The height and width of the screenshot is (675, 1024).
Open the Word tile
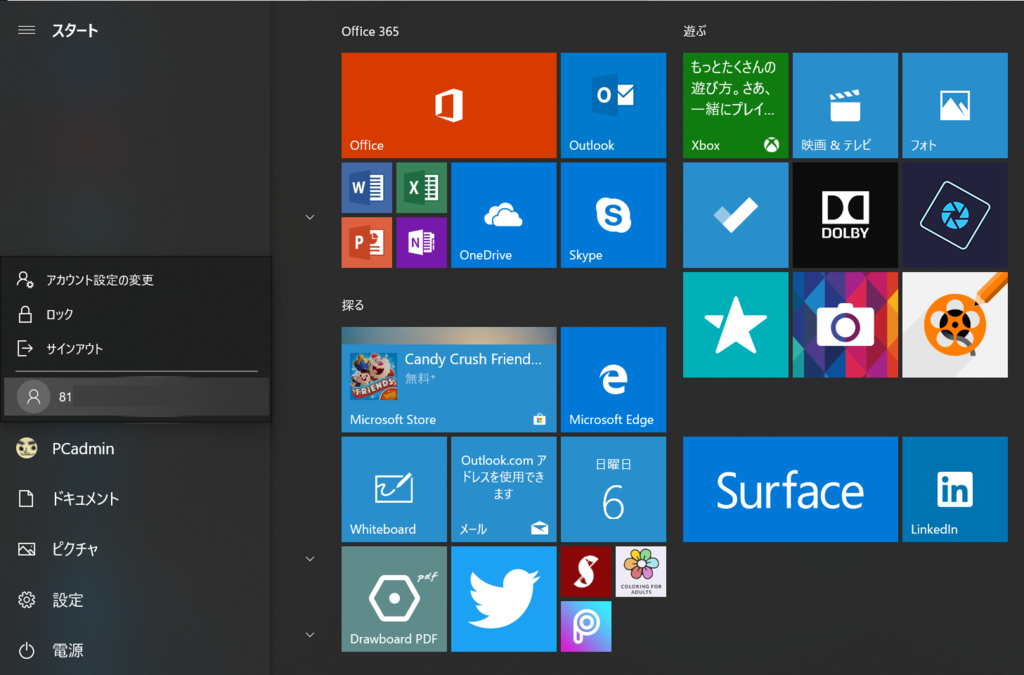[366, 188]
